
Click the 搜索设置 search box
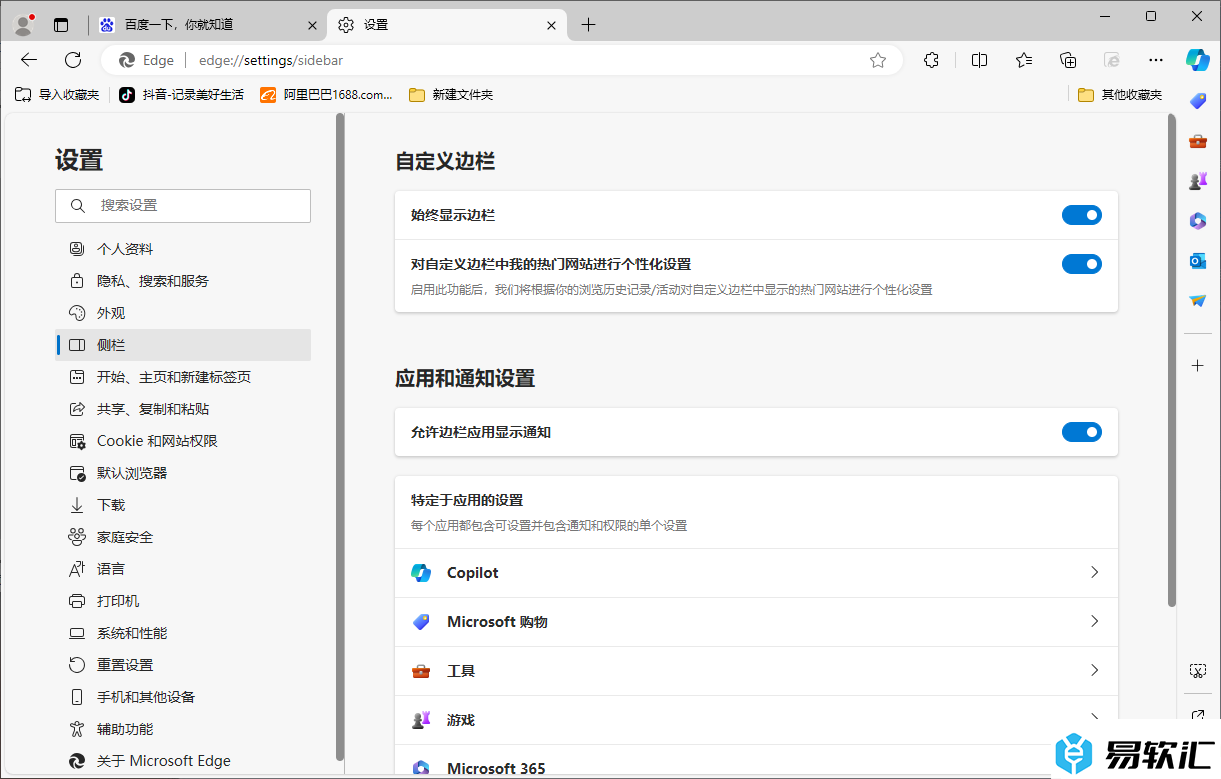click(x=183, y=206)
